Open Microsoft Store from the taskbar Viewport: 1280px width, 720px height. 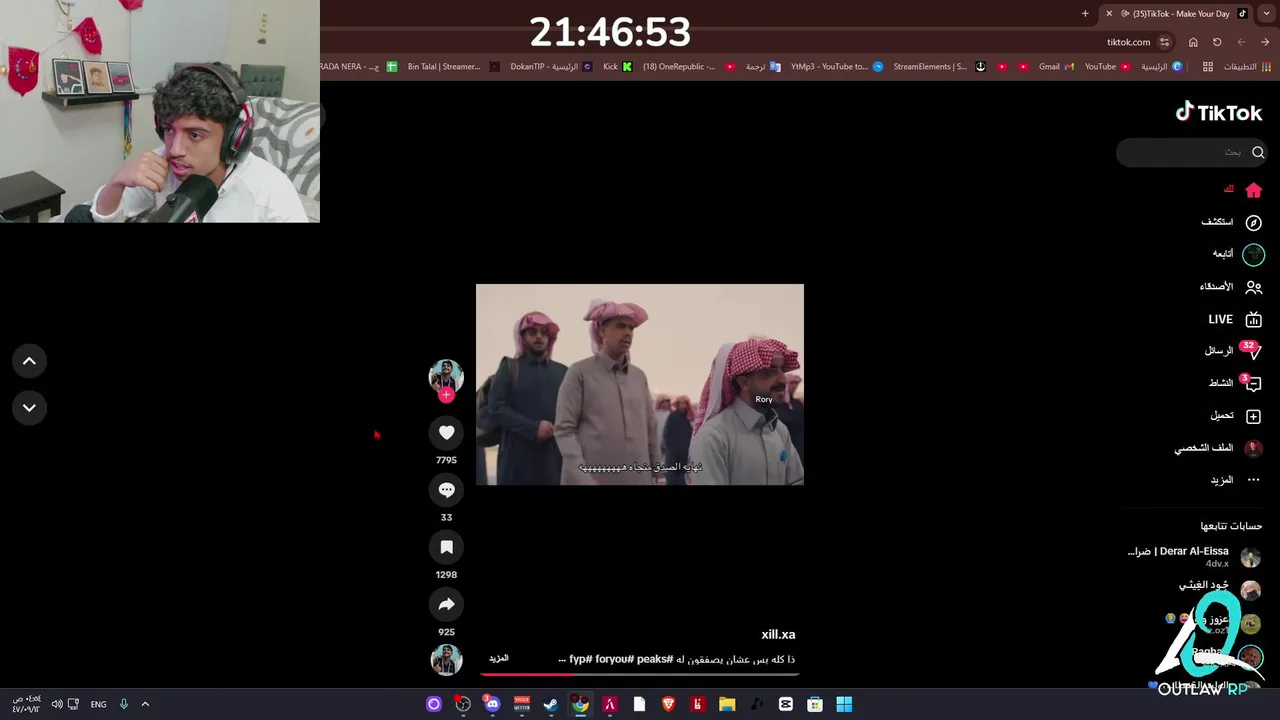pos(815,704)
